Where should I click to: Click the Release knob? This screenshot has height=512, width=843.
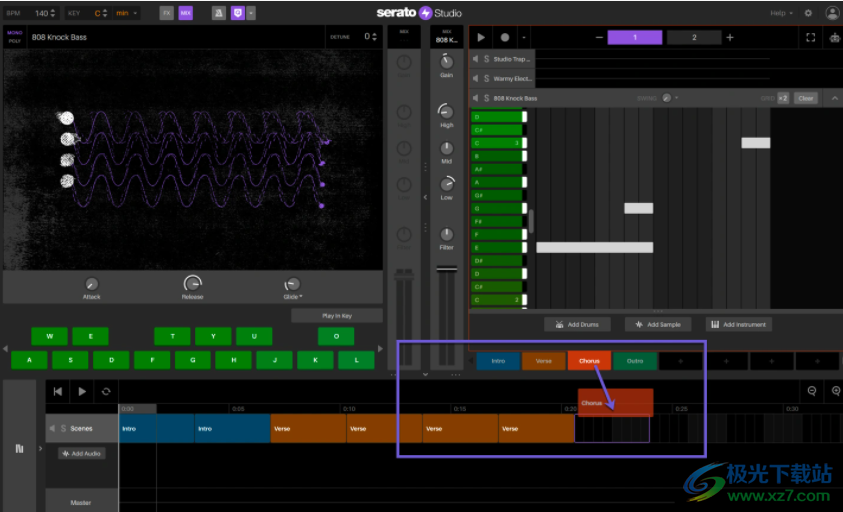click(192, 283)
